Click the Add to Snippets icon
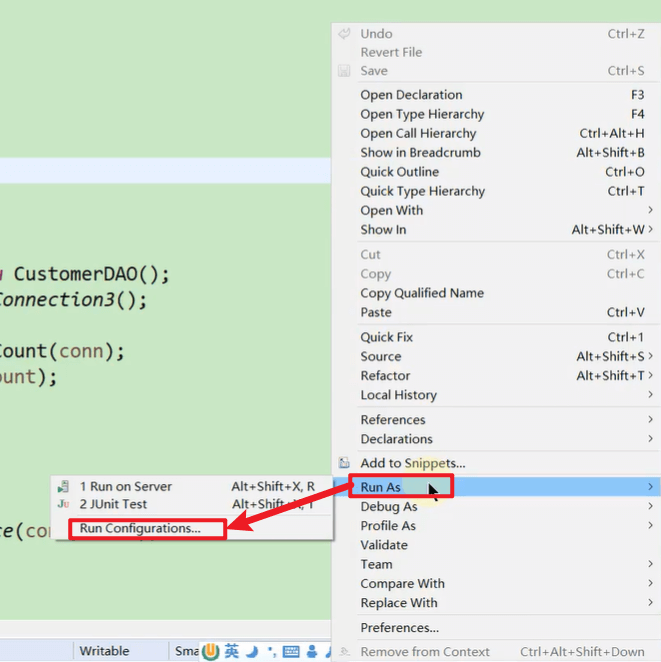Viewport: 661px width, 662px height. coord(344,463)
